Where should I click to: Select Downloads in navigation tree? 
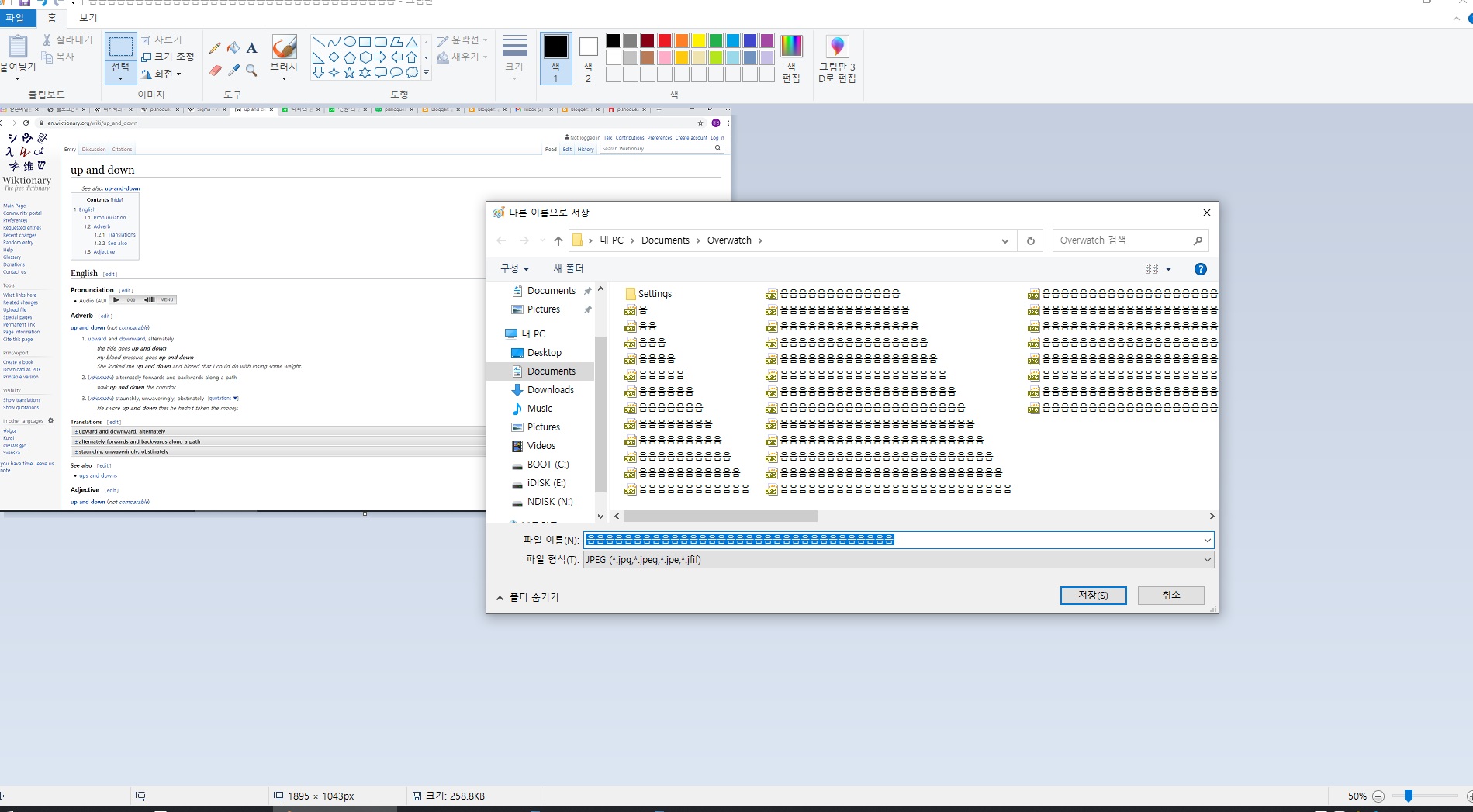550,390
